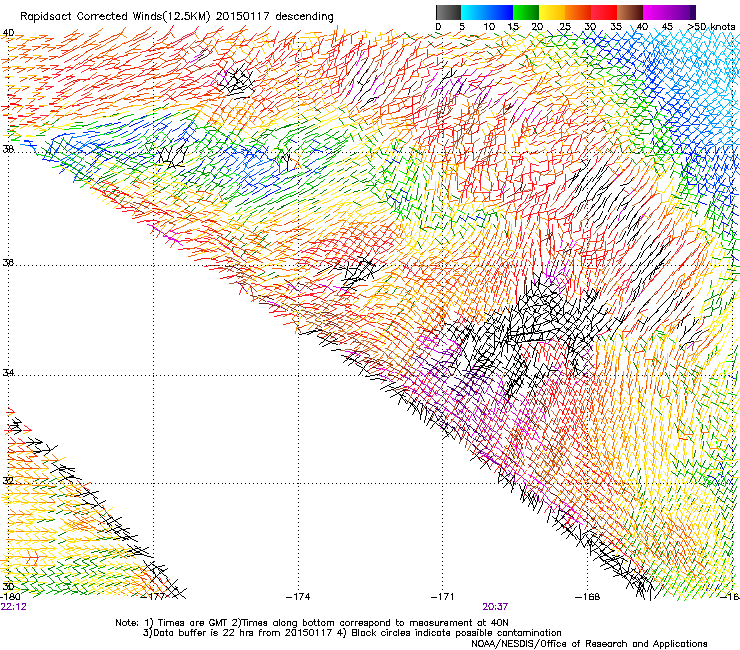
Task: Click the longitude label -171
Action: pyautogui.click(x=442, y=597)
